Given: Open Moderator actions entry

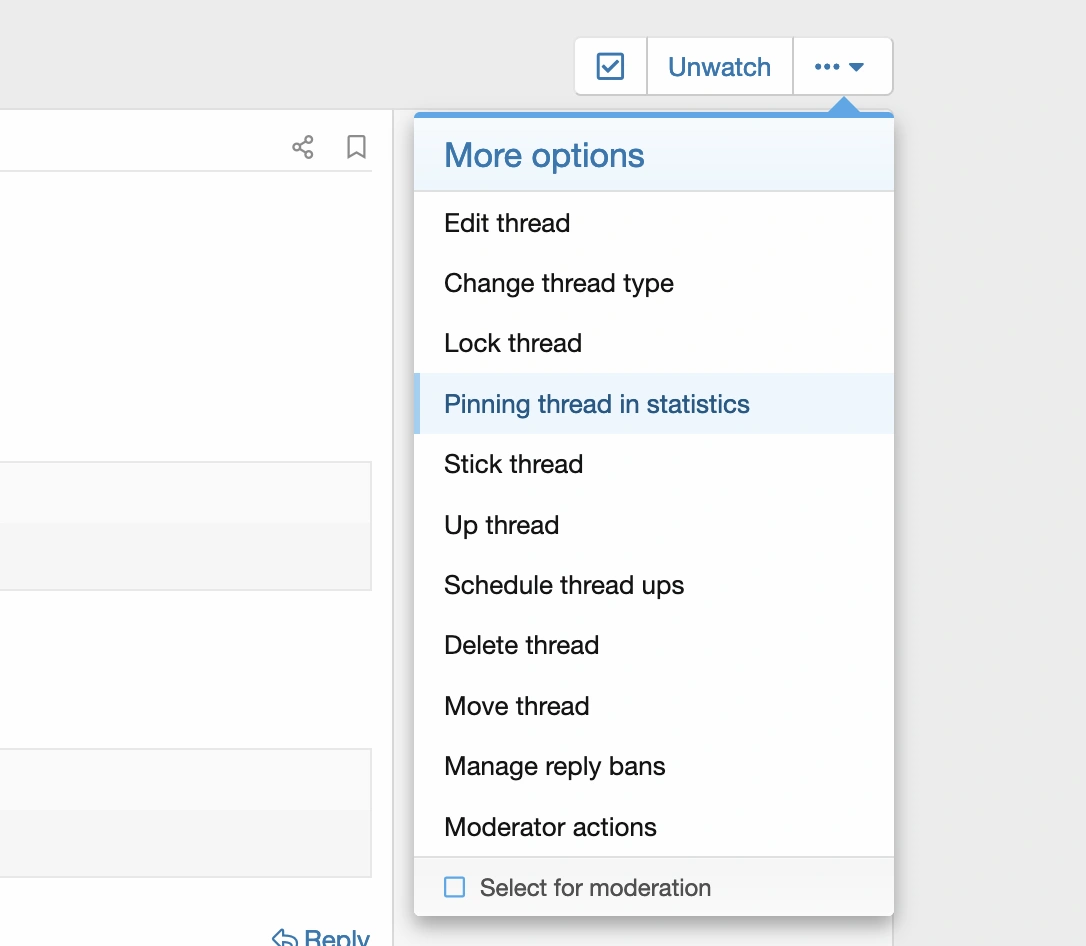Looking at the screenshot, I should click(550, 827).
